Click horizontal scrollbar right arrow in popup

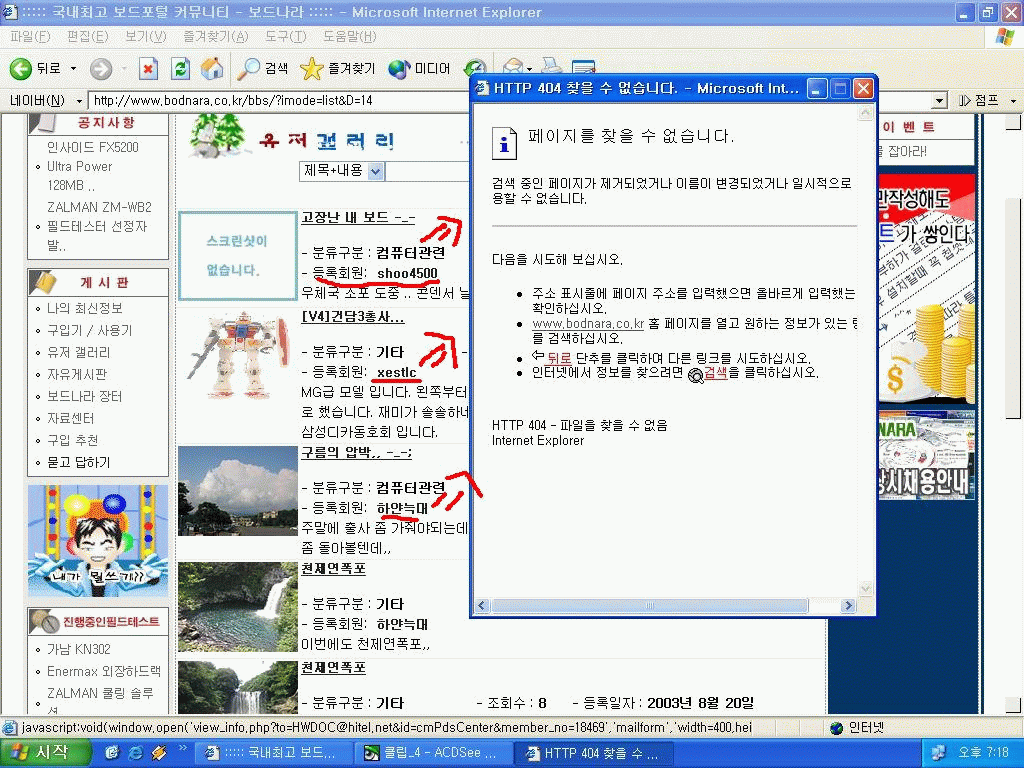(848, 606)
